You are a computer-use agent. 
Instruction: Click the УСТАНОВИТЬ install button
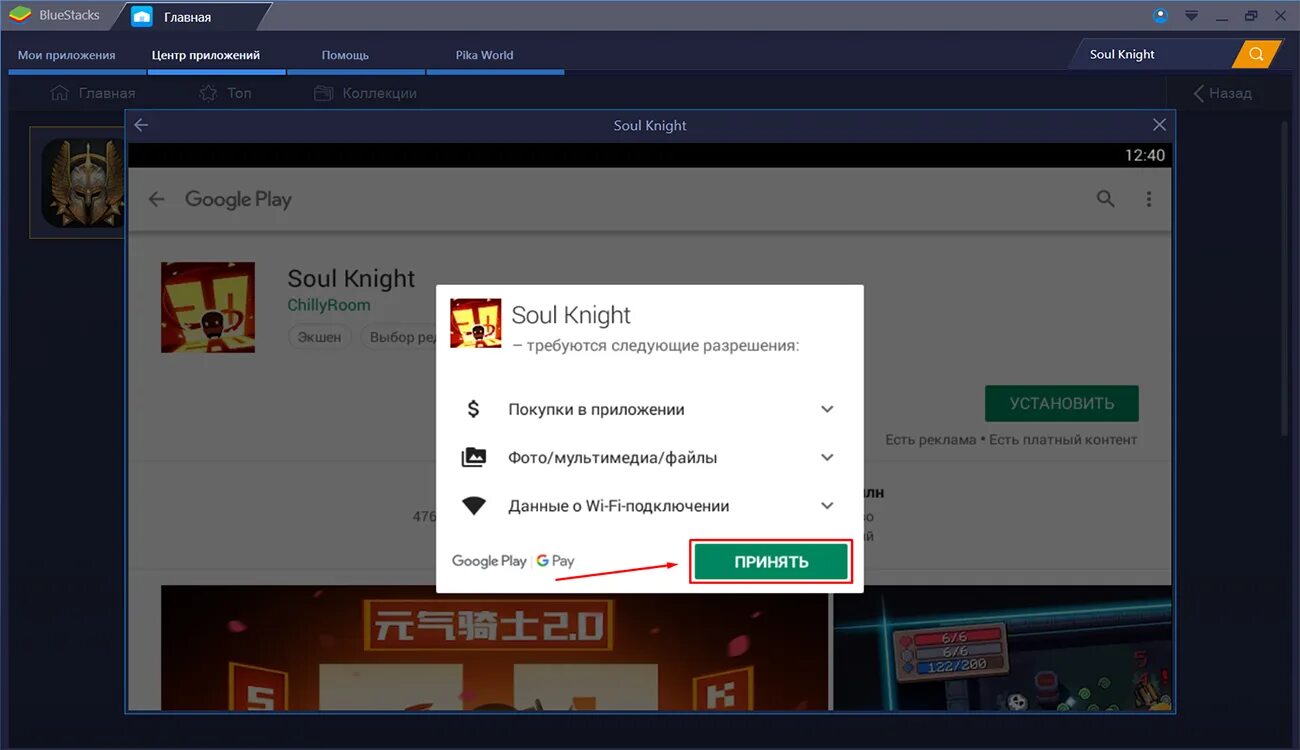point(1061,403)
